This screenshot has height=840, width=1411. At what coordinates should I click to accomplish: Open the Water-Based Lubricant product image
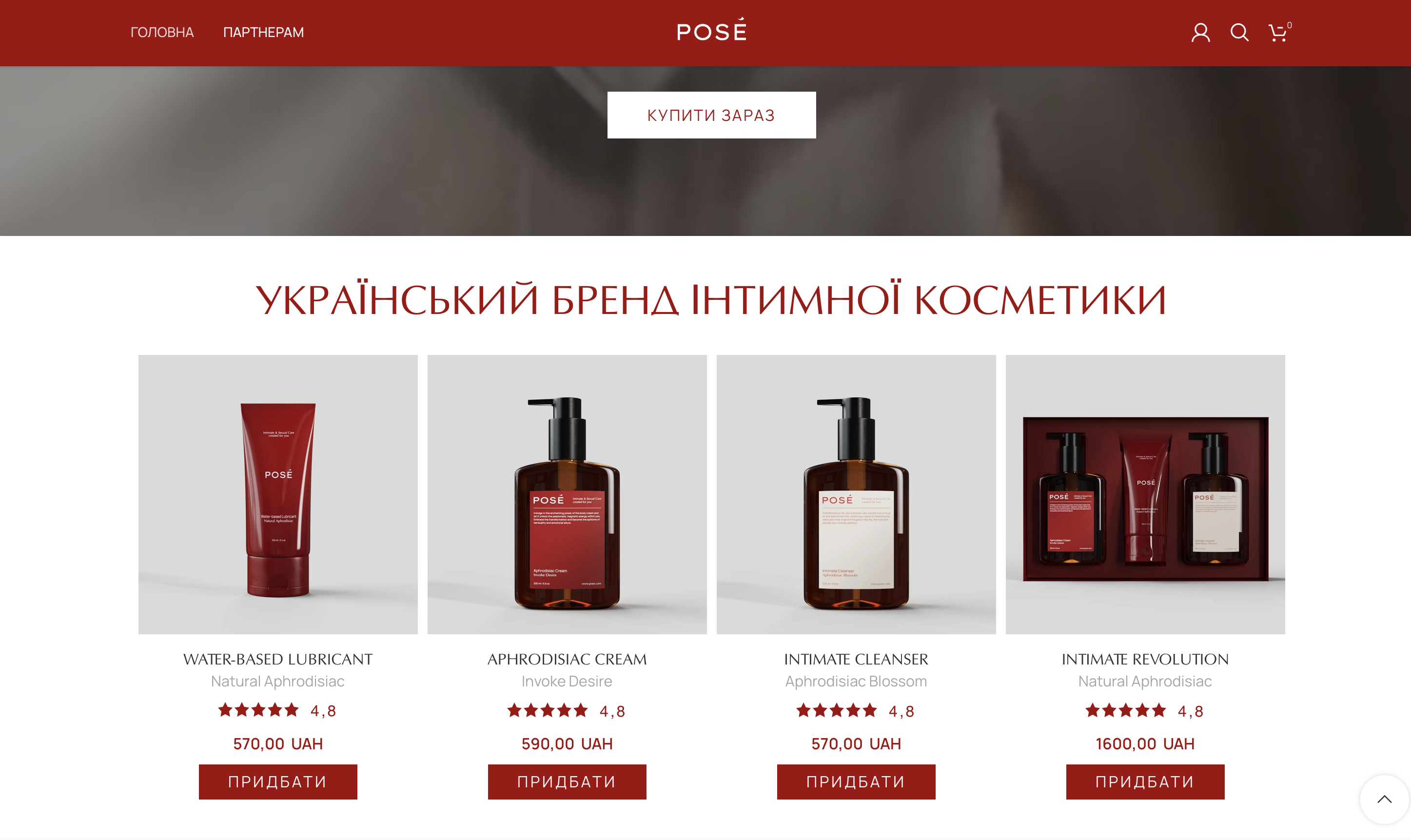coord(278,494)
